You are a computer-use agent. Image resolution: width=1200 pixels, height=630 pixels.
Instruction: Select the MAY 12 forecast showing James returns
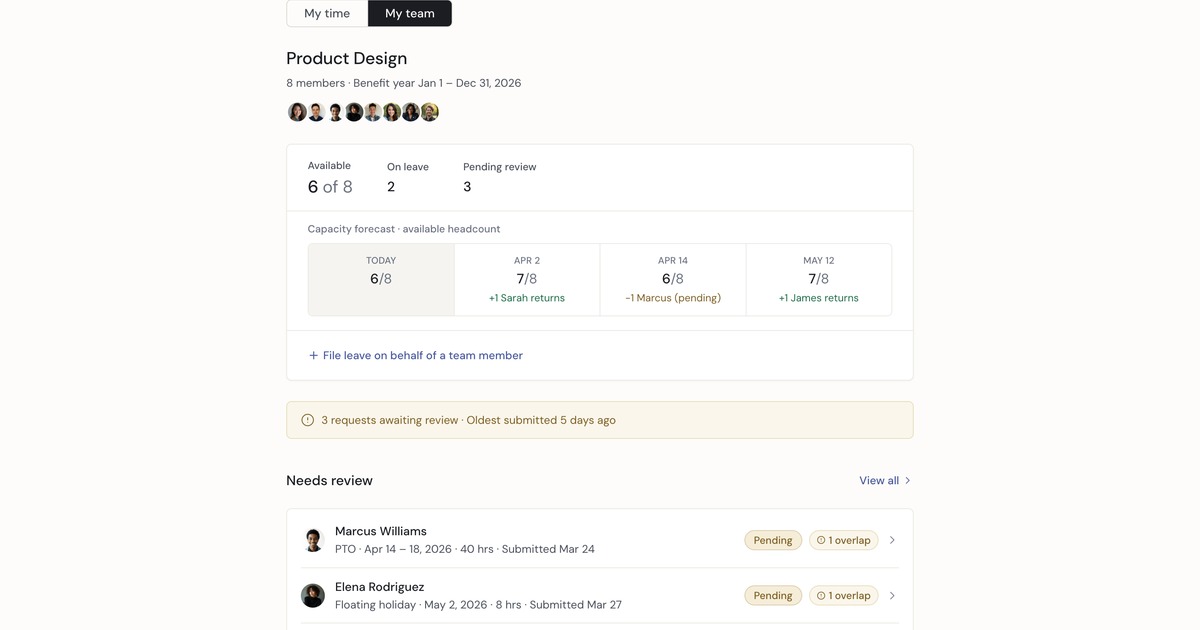coord(819,279)
